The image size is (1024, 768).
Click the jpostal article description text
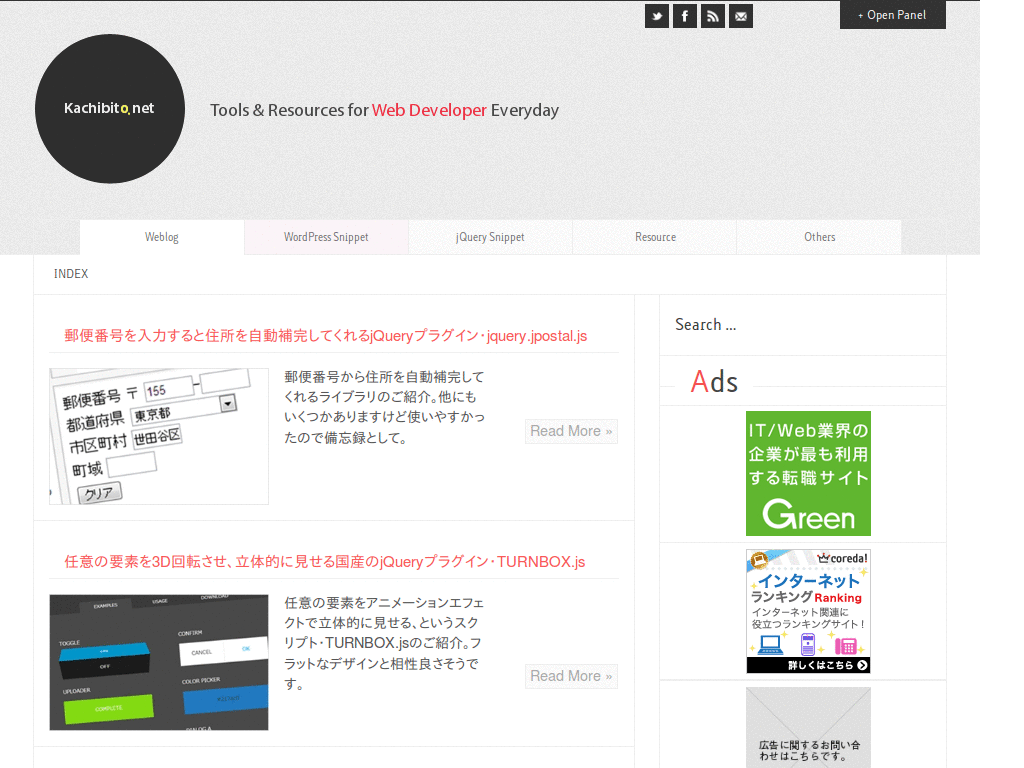point(385,407)
